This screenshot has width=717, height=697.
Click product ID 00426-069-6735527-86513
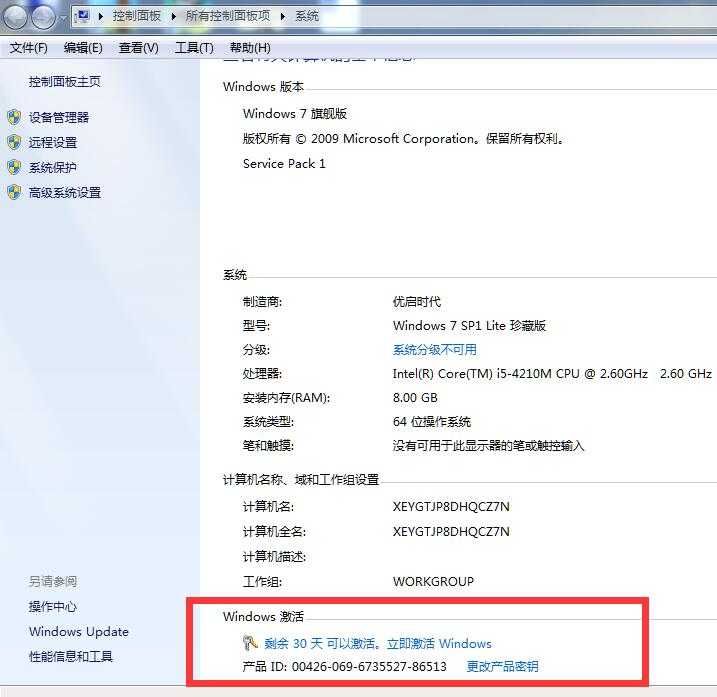(x=369, y=666)
